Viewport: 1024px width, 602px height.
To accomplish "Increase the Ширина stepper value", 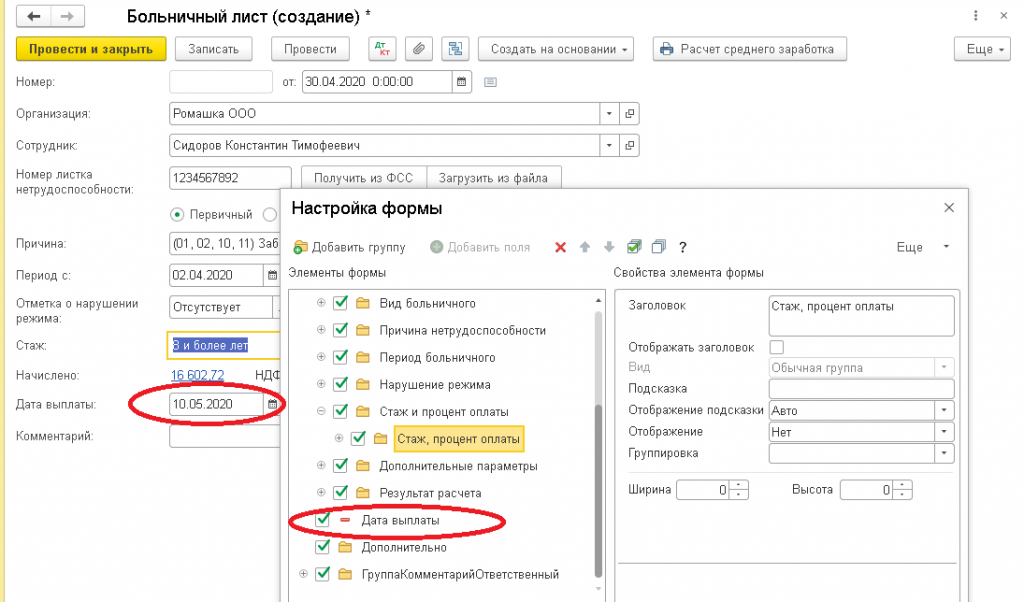I will (739, 485).
